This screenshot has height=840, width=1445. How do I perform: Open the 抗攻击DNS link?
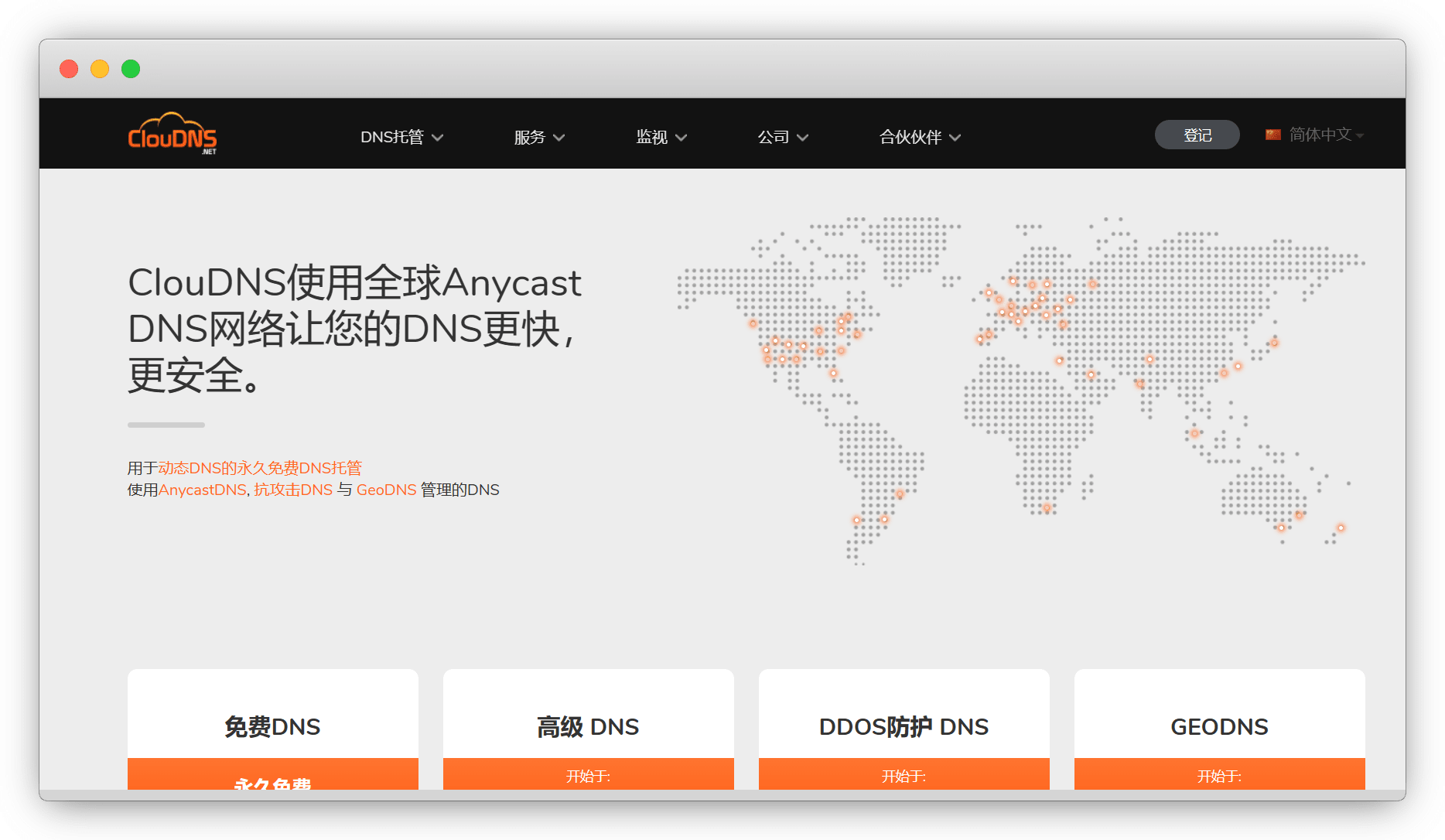coord(293,490)
